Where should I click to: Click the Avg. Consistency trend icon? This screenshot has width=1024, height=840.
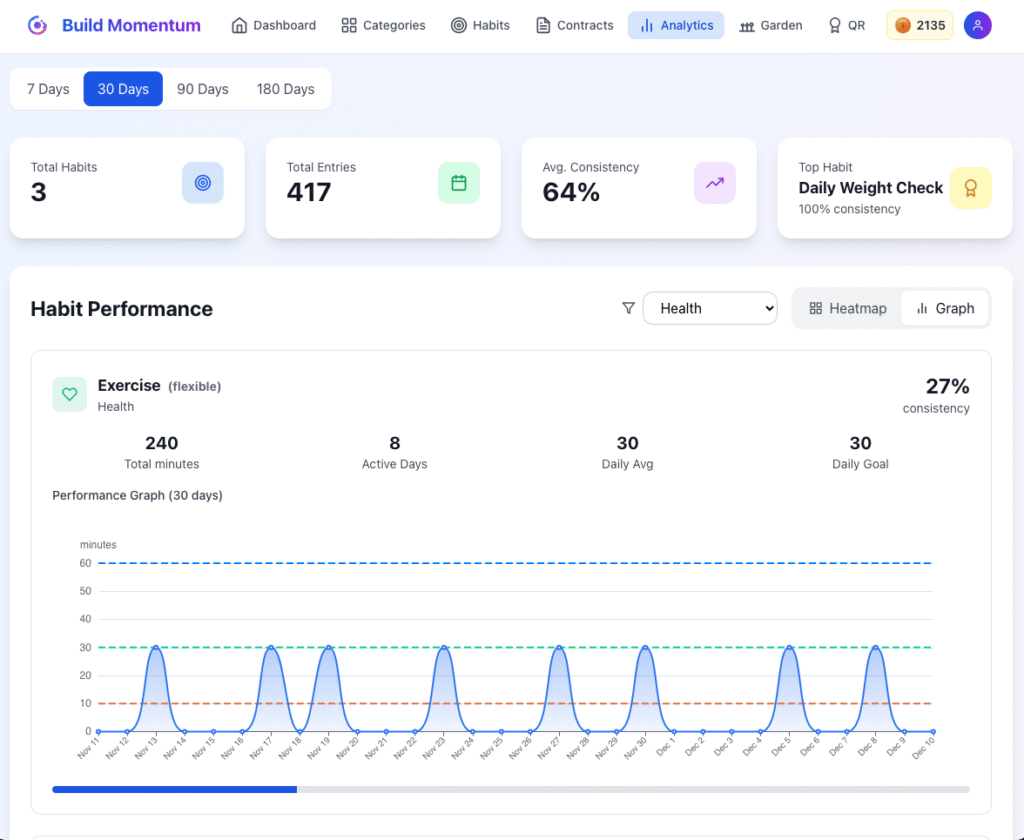(714, 183)
